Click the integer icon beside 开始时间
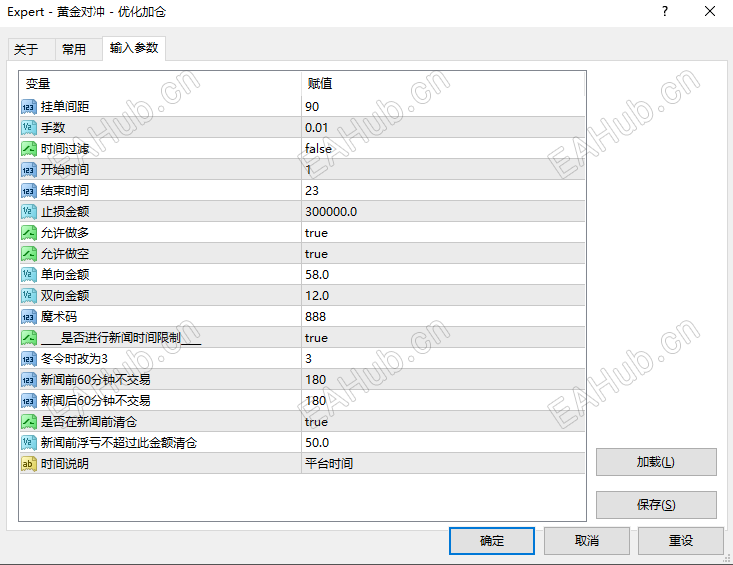Image resolution: width=733 pixels, height=565 pixels. coord(29,170)
